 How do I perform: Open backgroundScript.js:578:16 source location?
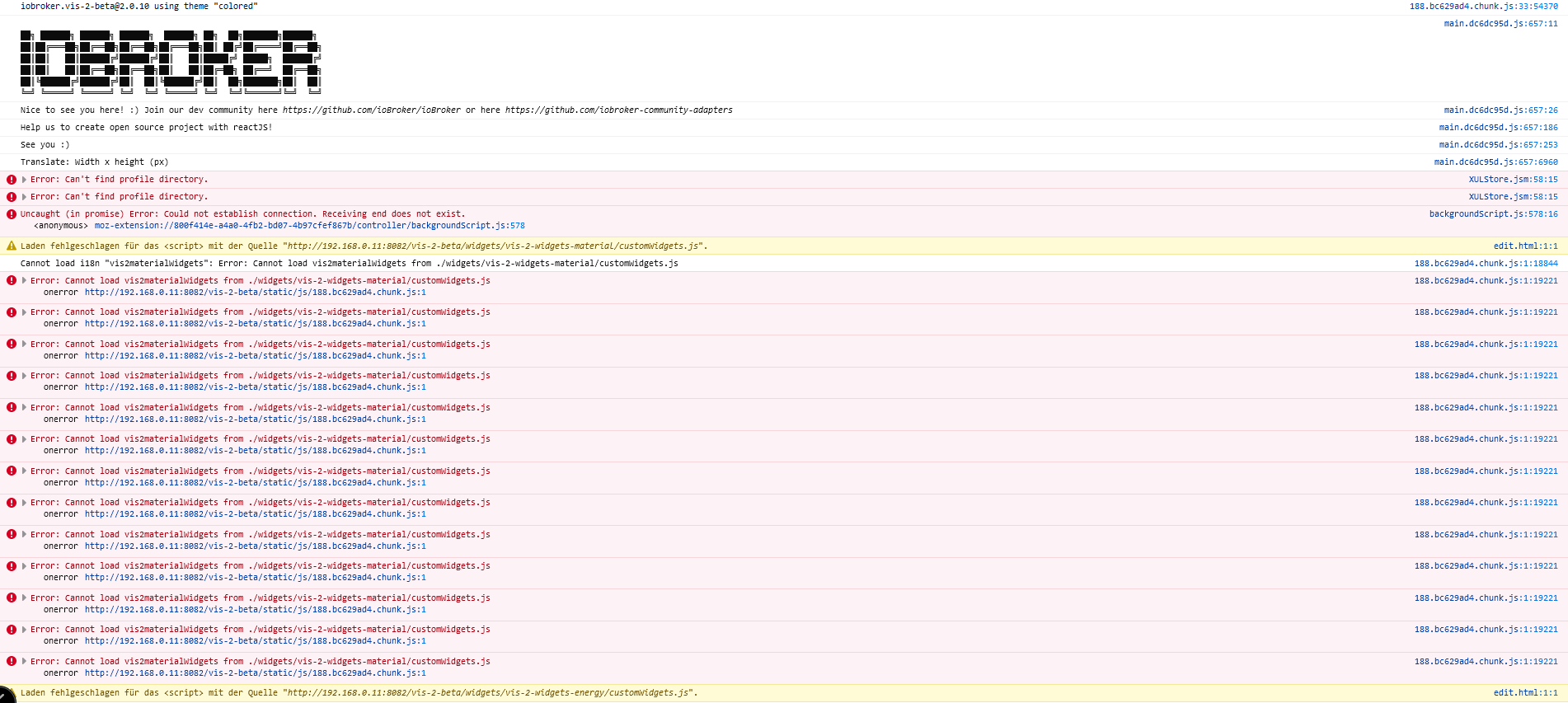click(1493, 214)
